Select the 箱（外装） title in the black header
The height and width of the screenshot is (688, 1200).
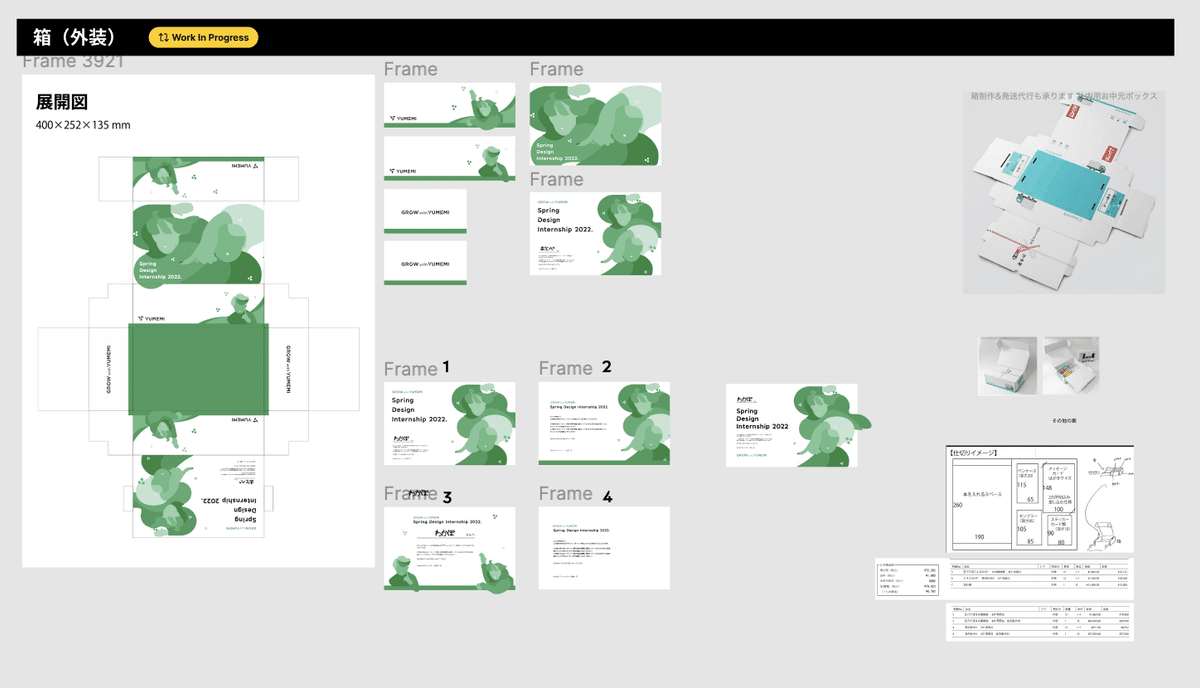[x=75, y=37]
